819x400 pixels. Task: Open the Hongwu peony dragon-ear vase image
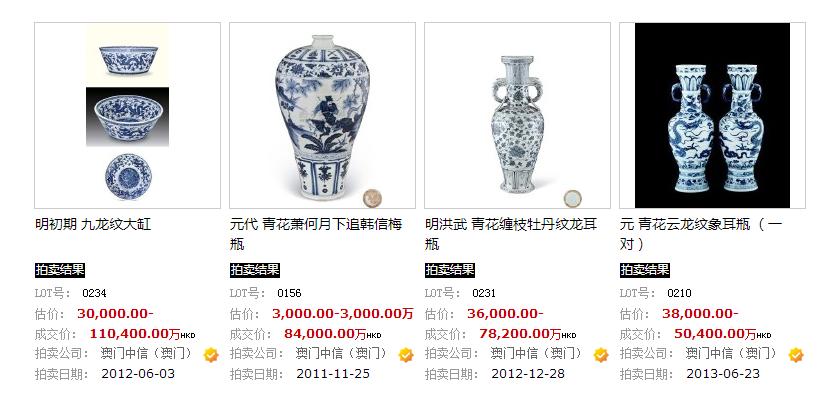(517, 115)
